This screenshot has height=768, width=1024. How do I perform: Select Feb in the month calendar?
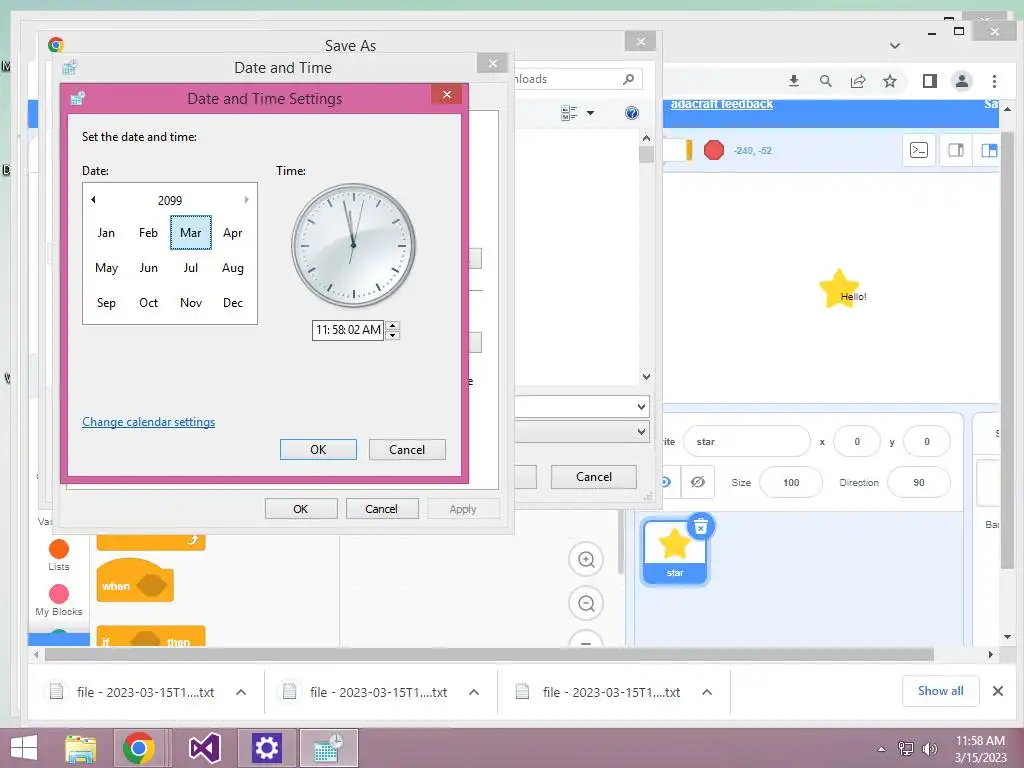[x=148, y=232]
